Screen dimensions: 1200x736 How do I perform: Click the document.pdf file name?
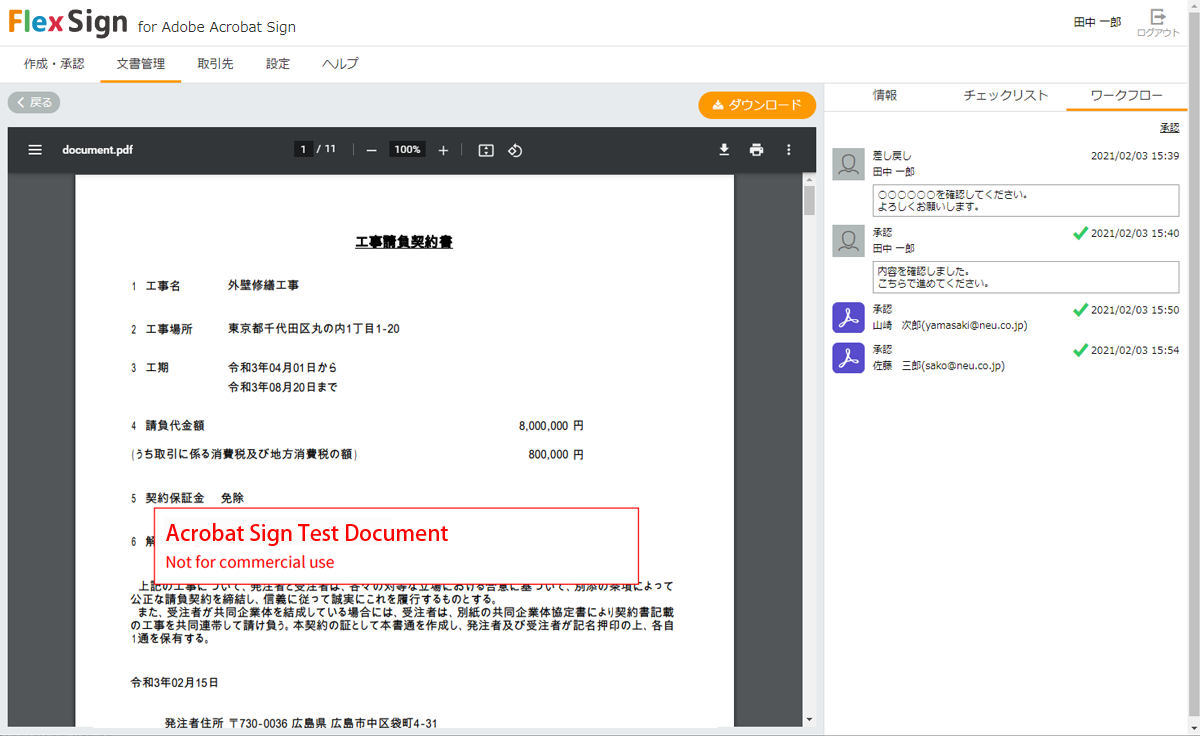coord(97,150)
